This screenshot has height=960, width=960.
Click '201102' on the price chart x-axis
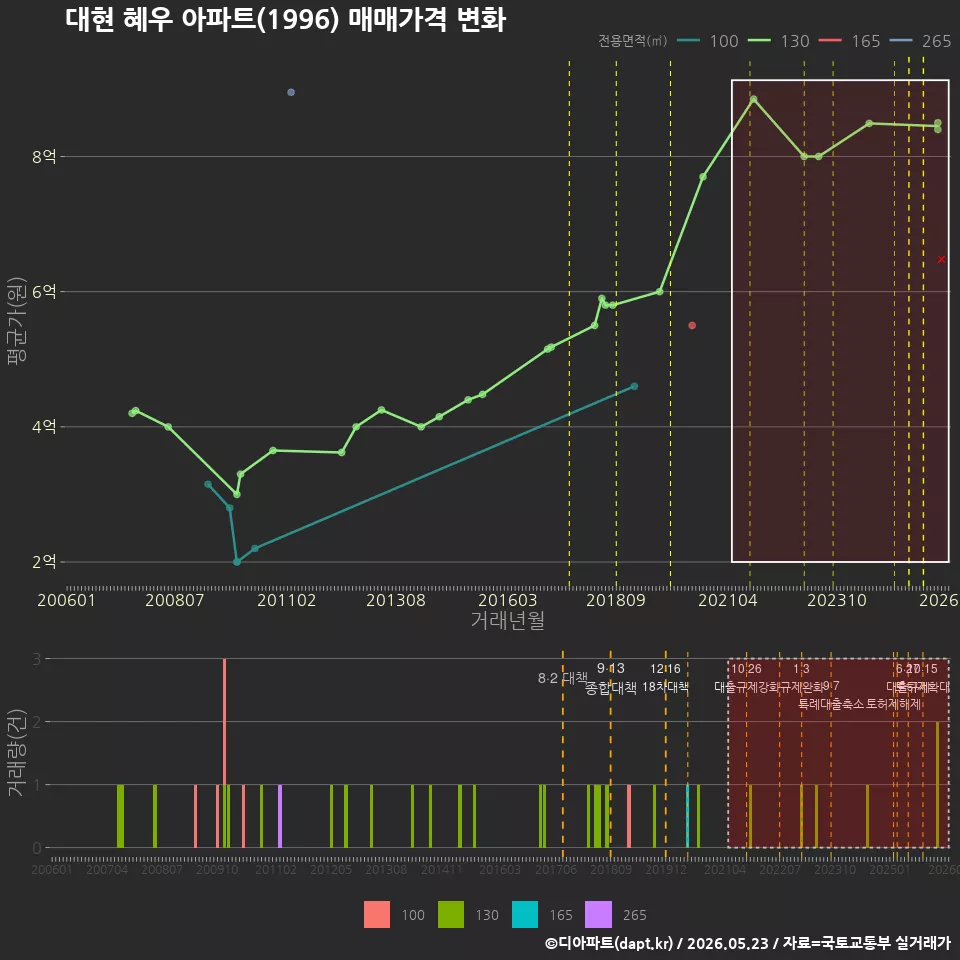click(287, 600)
